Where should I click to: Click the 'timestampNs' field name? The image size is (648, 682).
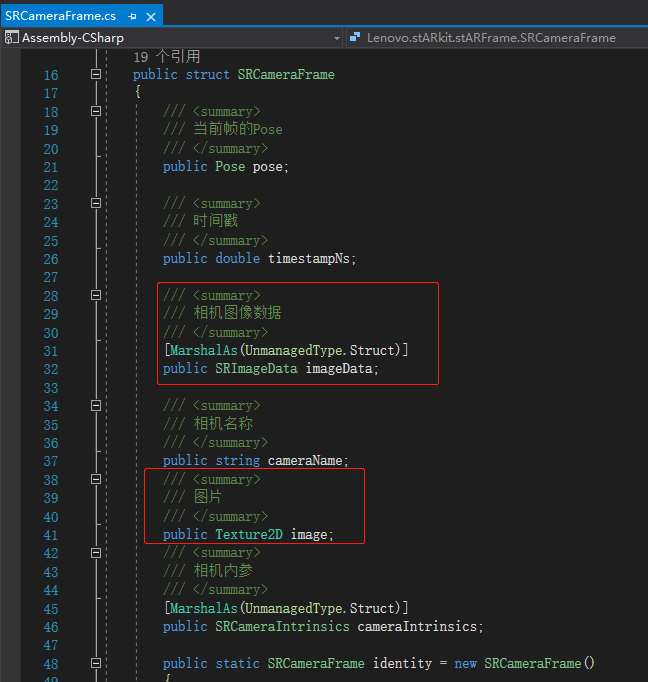tap(309, 259)
